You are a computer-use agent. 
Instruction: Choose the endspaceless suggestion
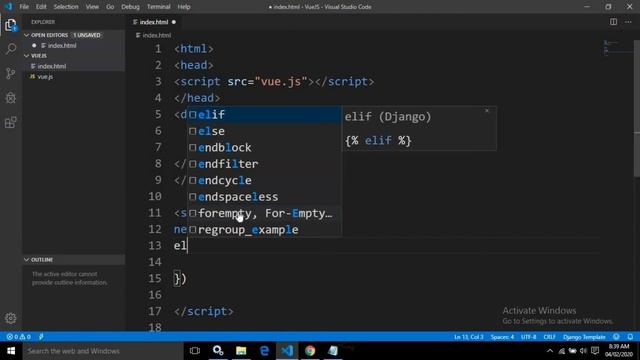coord(264,197)
